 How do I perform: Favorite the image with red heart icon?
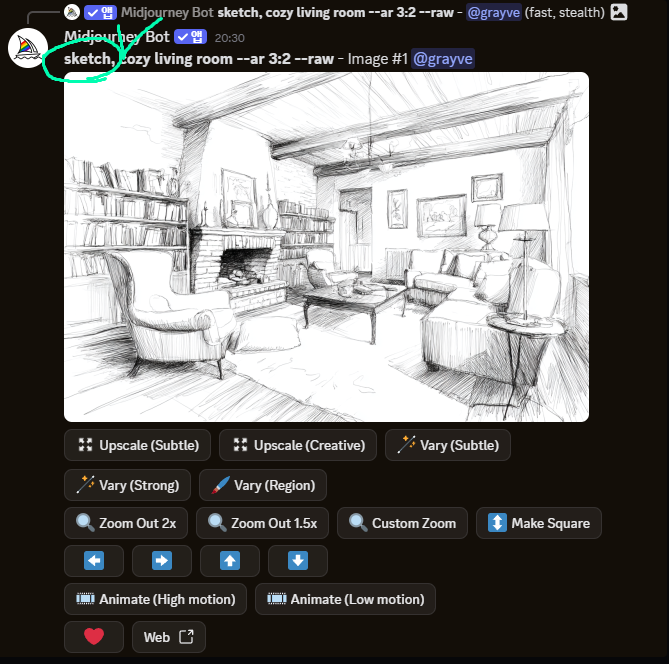(x=94, y=637)
